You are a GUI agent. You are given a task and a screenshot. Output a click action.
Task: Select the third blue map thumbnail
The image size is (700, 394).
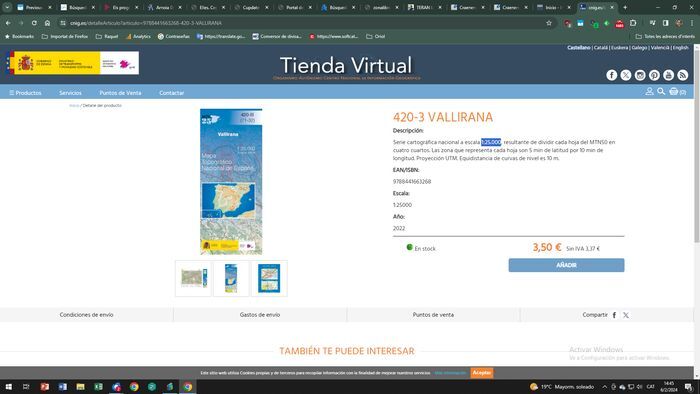pyautogui.click(x=269, y=278)
